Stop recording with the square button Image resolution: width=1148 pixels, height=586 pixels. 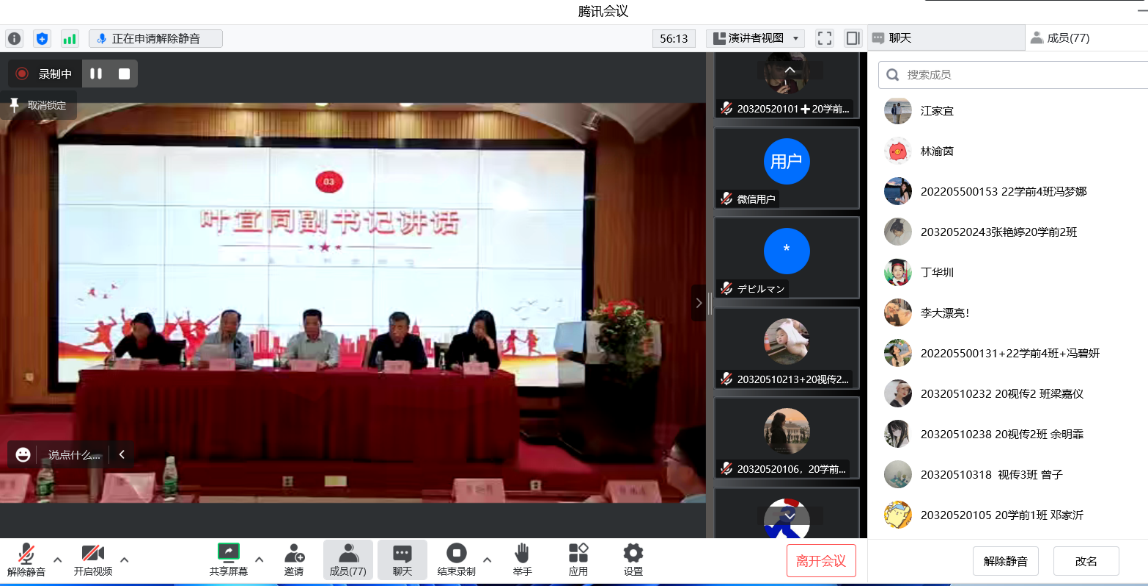124,73
